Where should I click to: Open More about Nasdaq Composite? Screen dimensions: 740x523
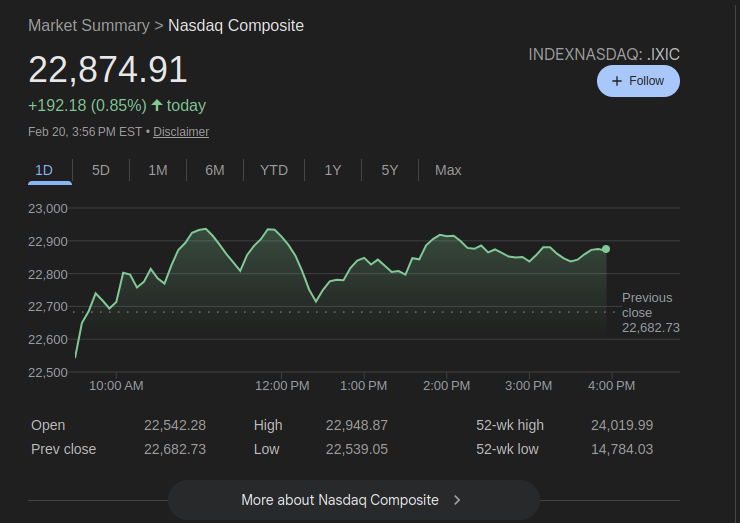coord(353,500)
